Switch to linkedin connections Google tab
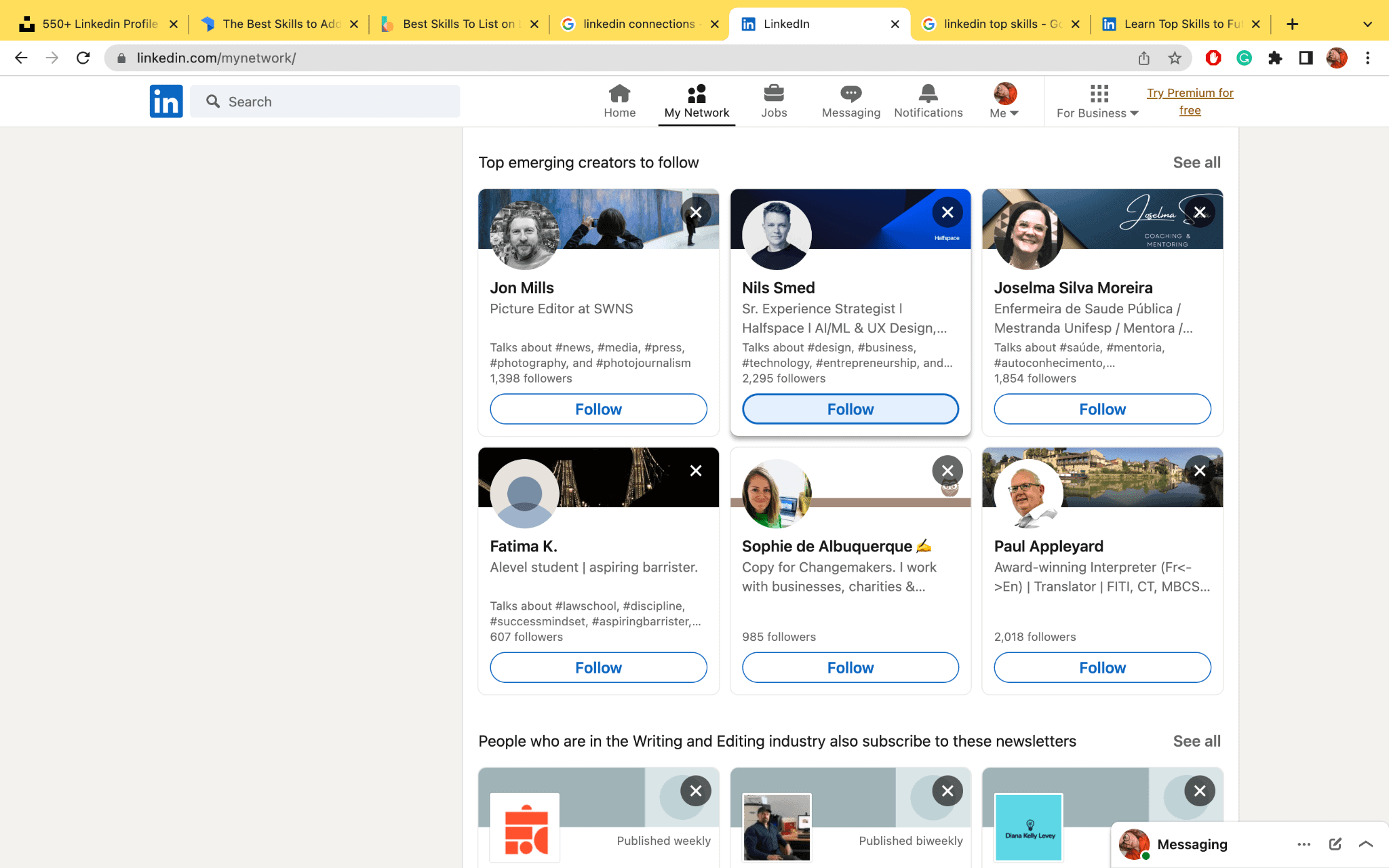1389x868 pixels. pyautogui.click(x=638, y=24)
